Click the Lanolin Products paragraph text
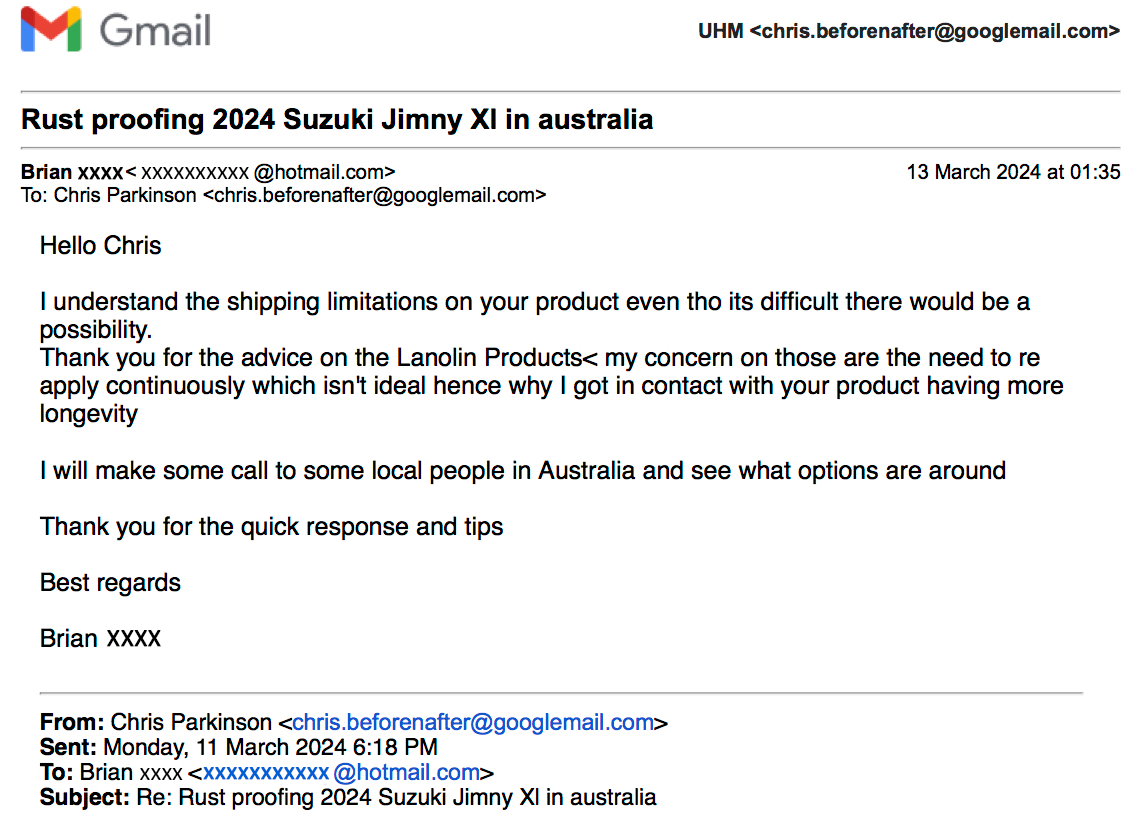The width and height of the screenshot is (1146, 823). click(551, 385)
